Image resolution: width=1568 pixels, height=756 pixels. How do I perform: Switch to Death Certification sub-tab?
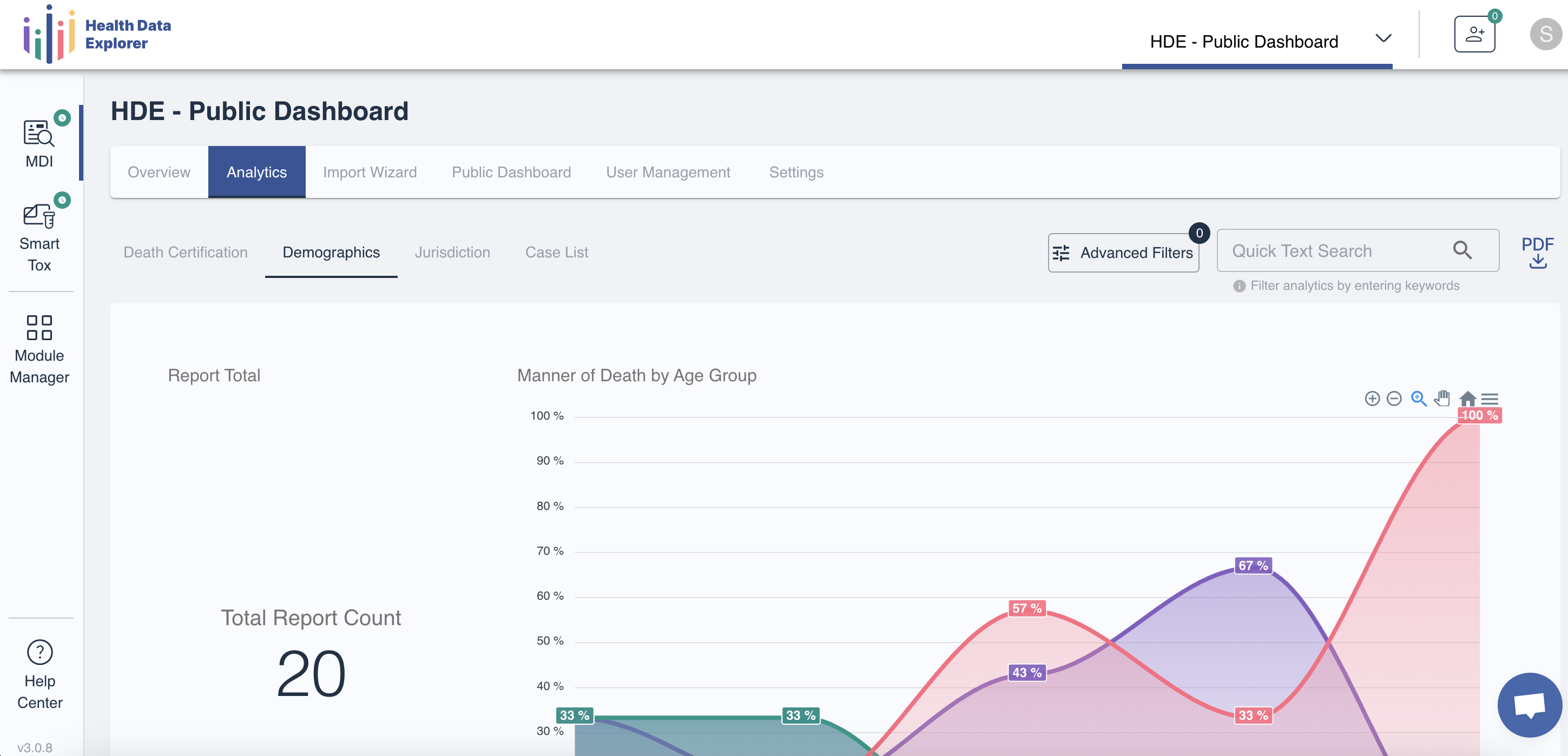(185, 253)
